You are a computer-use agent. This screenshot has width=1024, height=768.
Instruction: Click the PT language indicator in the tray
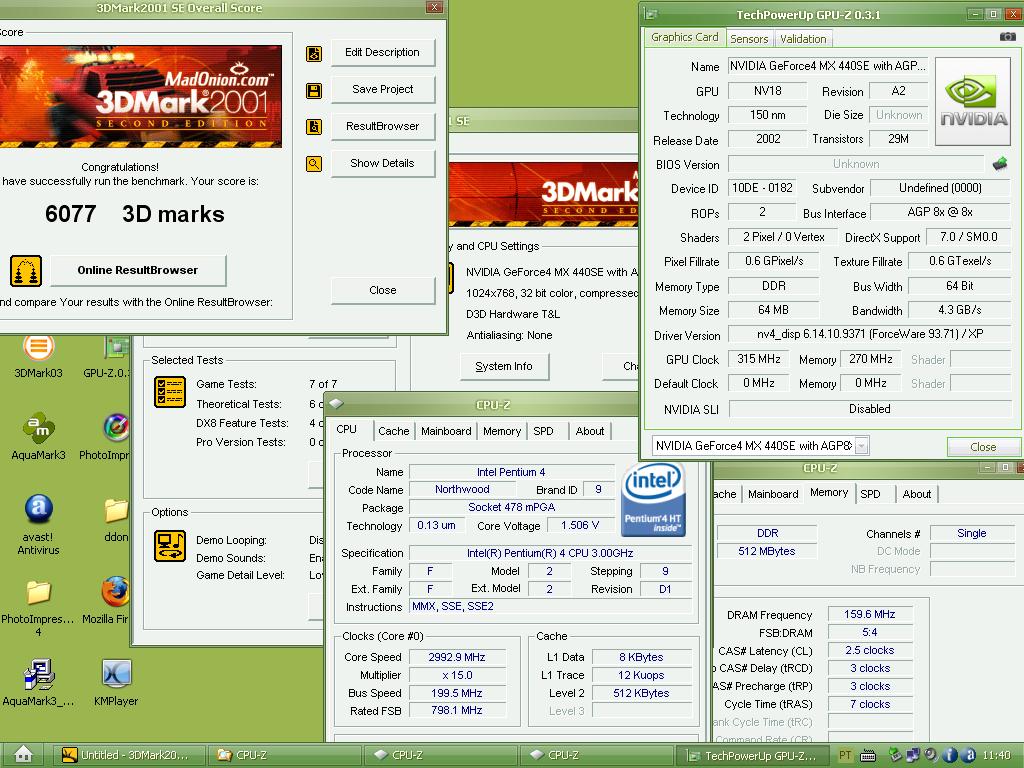coord(845,755)
